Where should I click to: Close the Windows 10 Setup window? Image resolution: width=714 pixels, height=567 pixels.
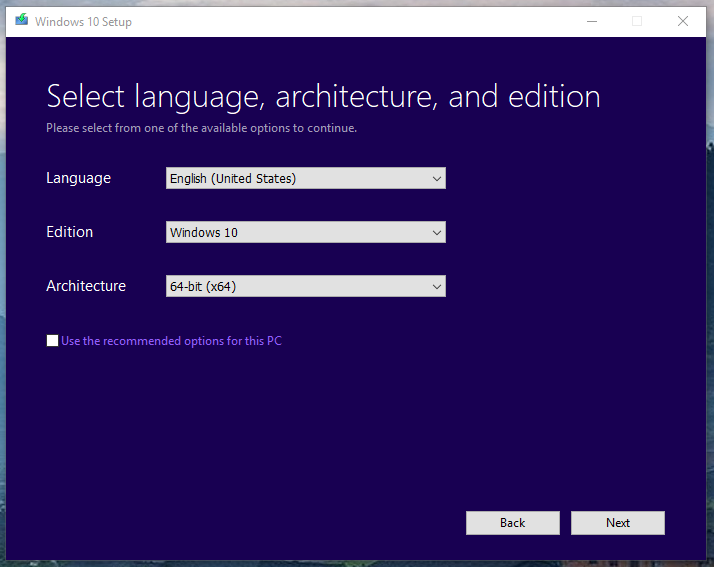coord(683,21)
